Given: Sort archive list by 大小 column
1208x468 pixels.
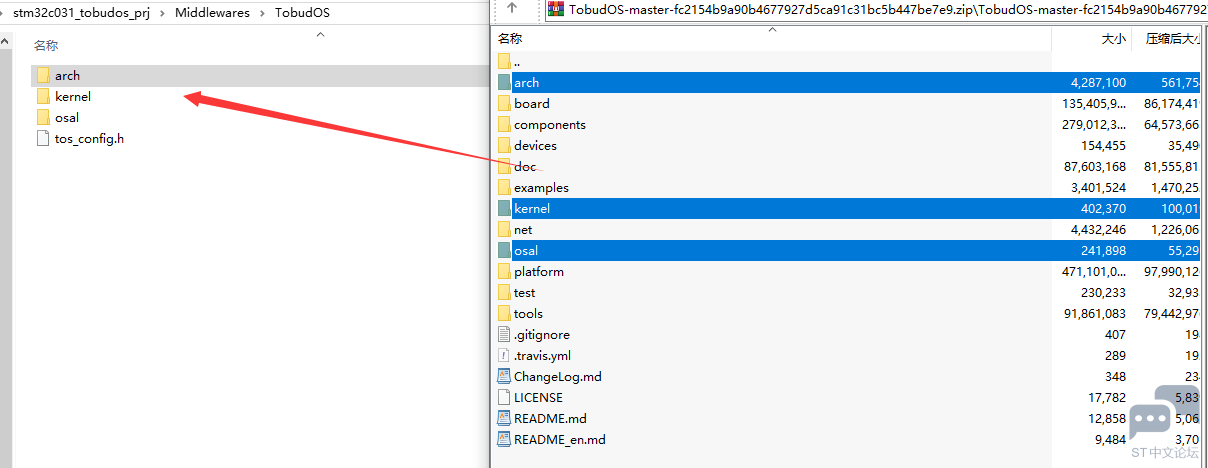Looking at the screenshot, I should [x=1114, y=39].
